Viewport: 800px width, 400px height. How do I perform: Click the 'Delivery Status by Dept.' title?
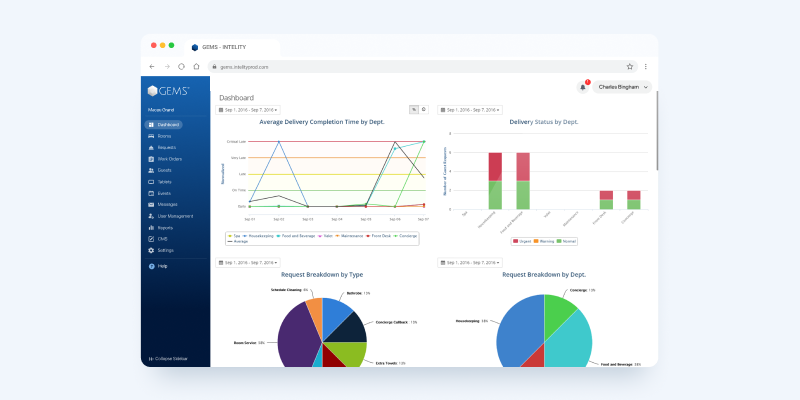[x=544, y=122]
